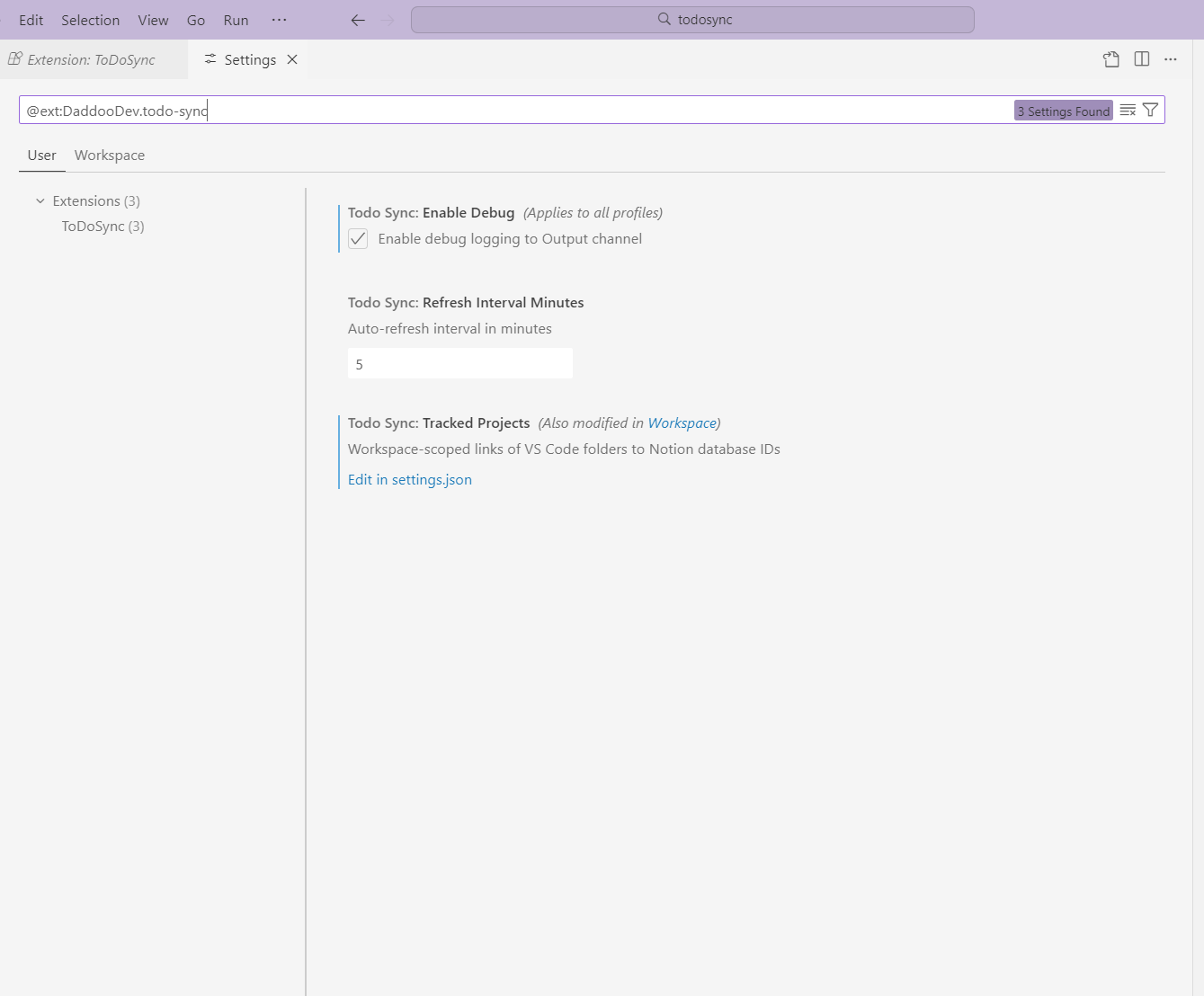1204x996 pixels.
Task: Click the Auto-refresh interval in minutes description
Action: point(450,328)
